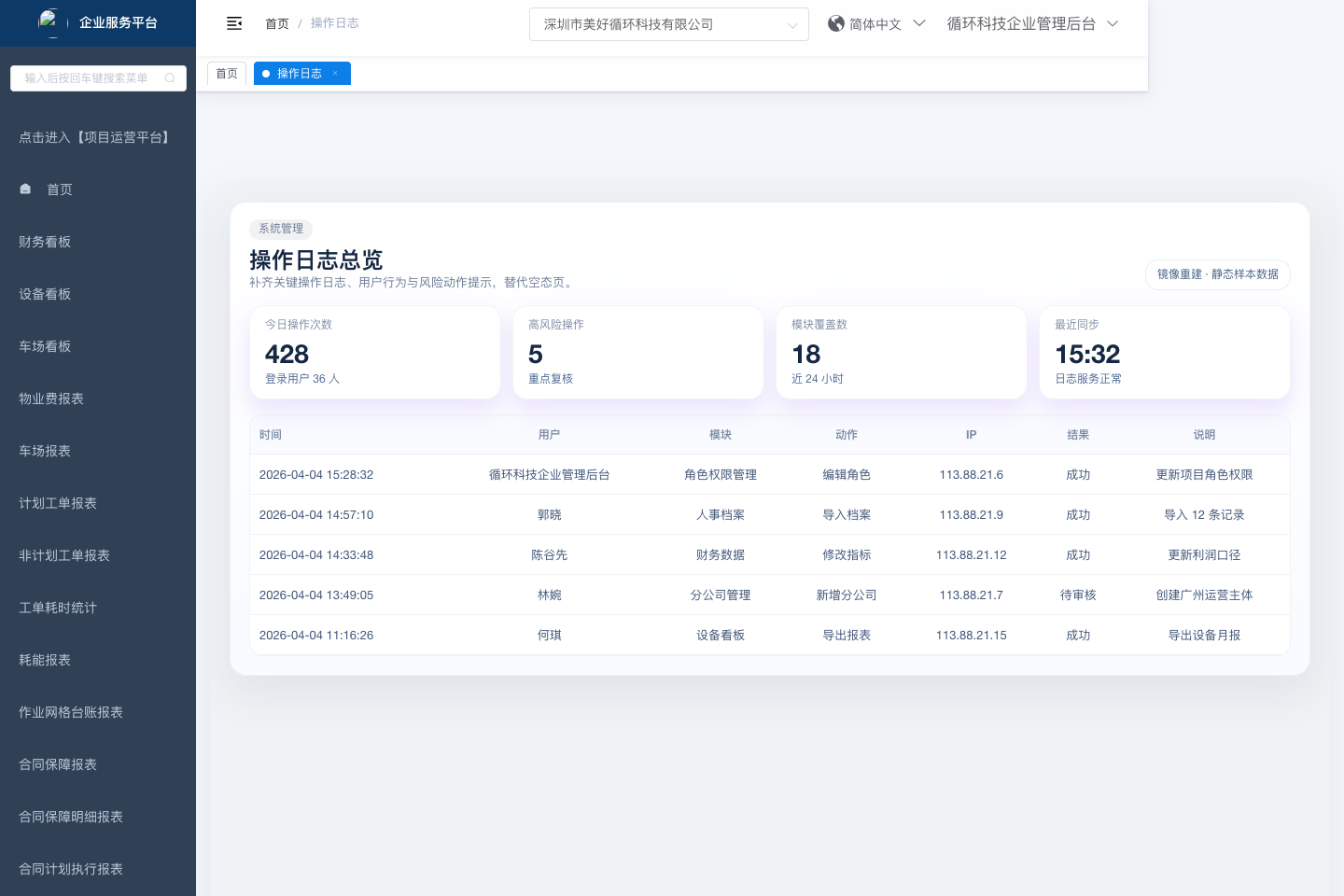Open the 循环科技企业管理后台 user menu

[1031, 23]
